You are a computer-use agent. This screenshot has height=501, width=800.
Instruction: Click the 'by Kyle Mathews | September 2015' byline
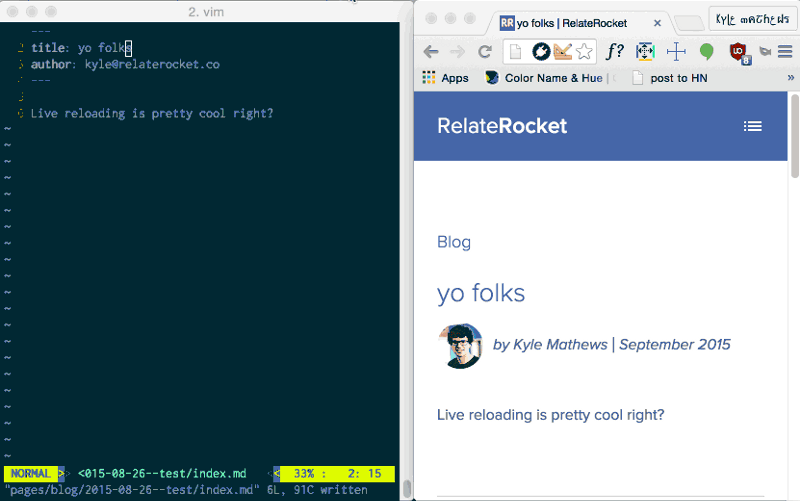click(612, 345)
